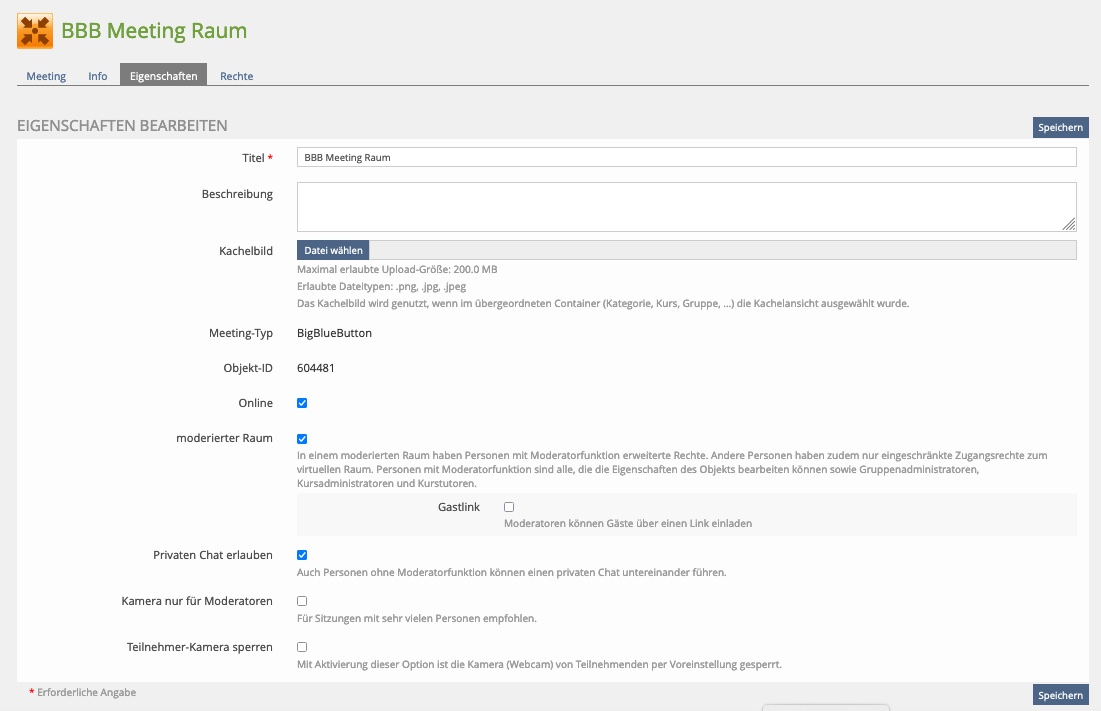The height and width of the screenshot is (711, 1101).
Task: Click the green BBB Meeting Raum heading
Action: (154, 31)
